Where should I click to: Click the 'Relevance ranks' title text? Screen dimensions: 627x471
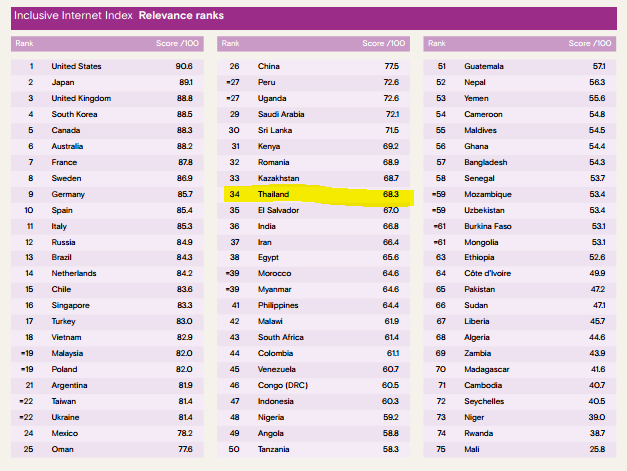pyautogui.click(x=181, y=16)
